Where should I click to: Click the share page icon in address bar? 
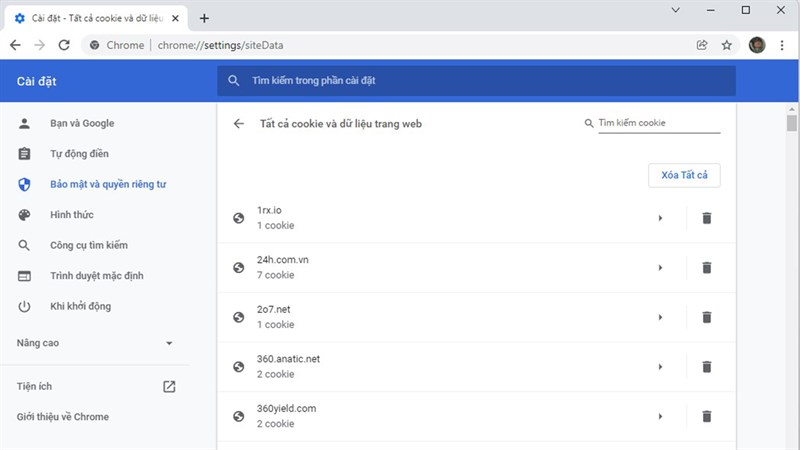[702, 45]
